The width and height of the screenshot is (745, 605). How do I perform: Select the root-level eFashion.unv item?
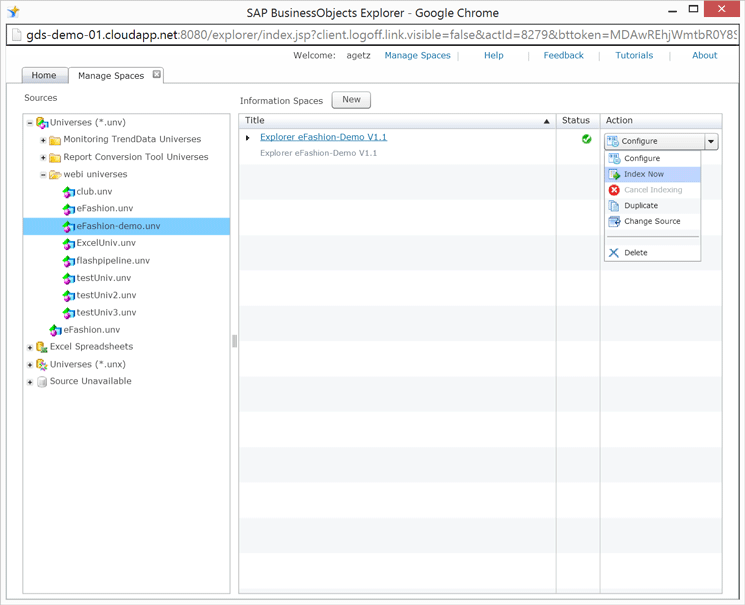92,330
